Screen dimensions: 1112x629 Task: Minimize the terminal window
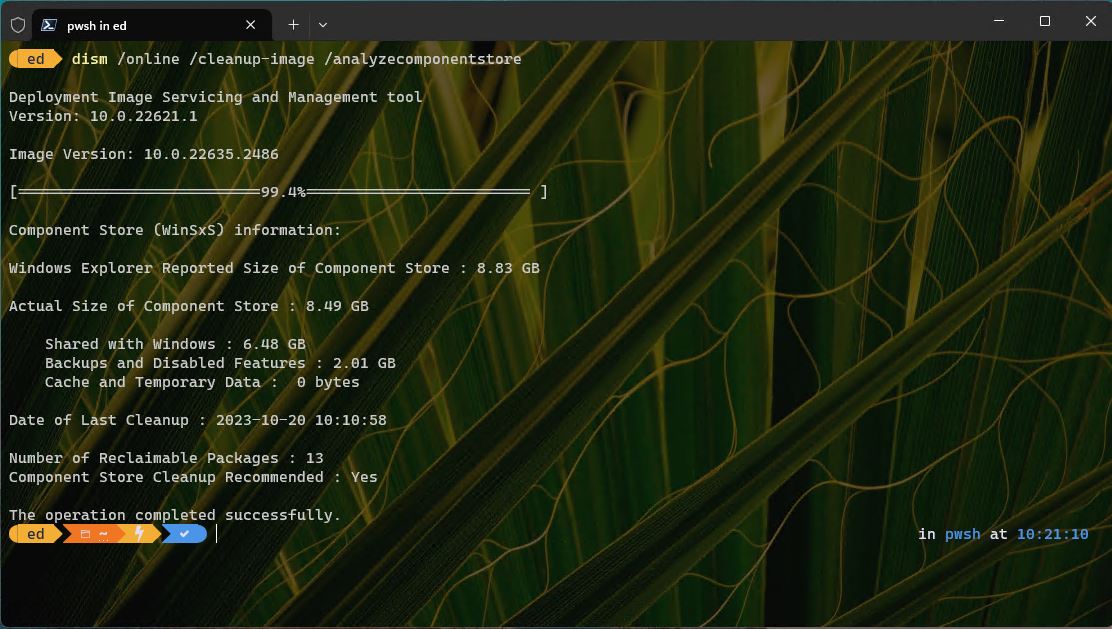pyautogui.click(x=998, y=22)
